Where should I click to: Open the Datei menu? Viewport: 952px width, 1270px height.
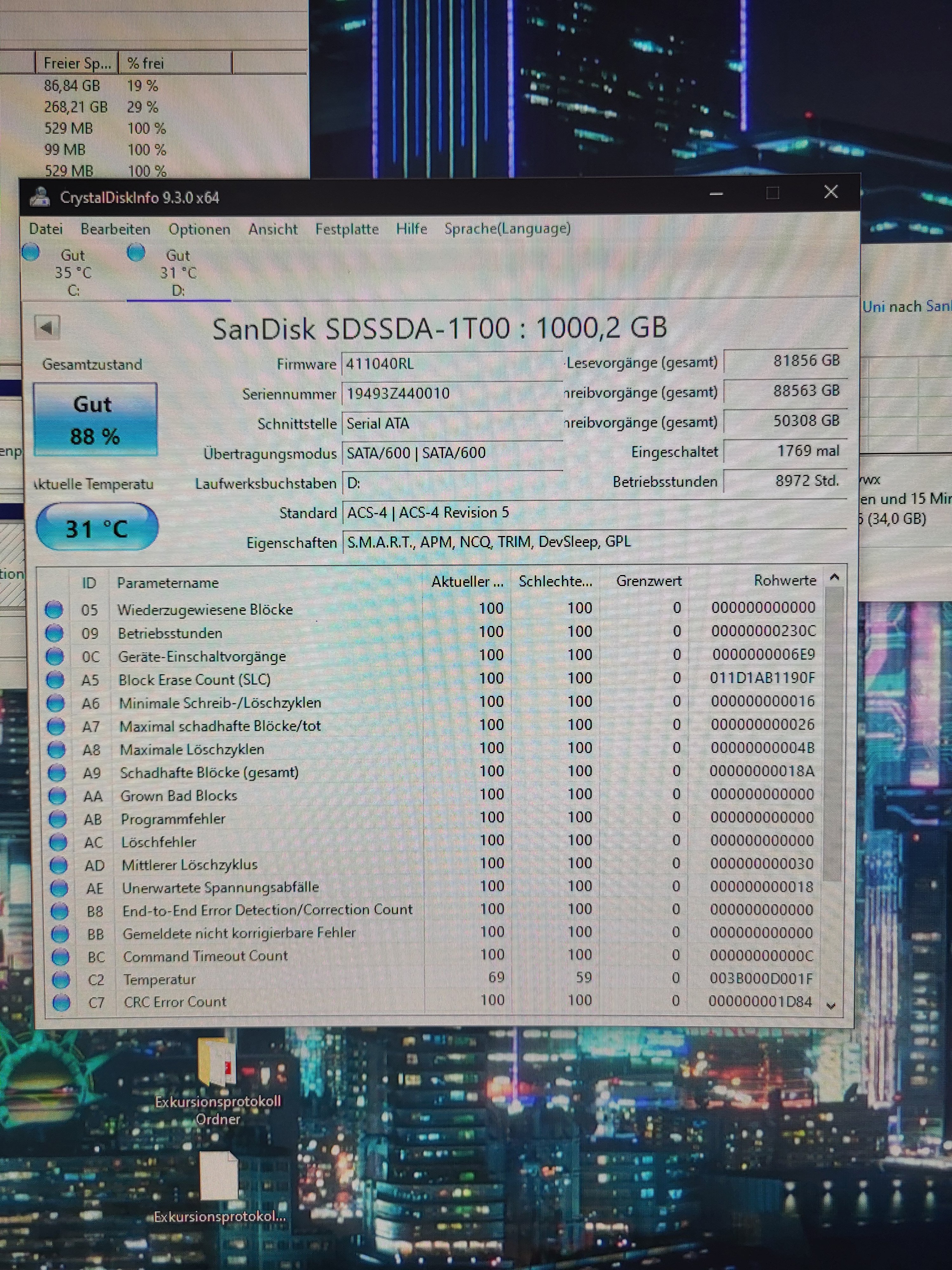tap(46, 229)
